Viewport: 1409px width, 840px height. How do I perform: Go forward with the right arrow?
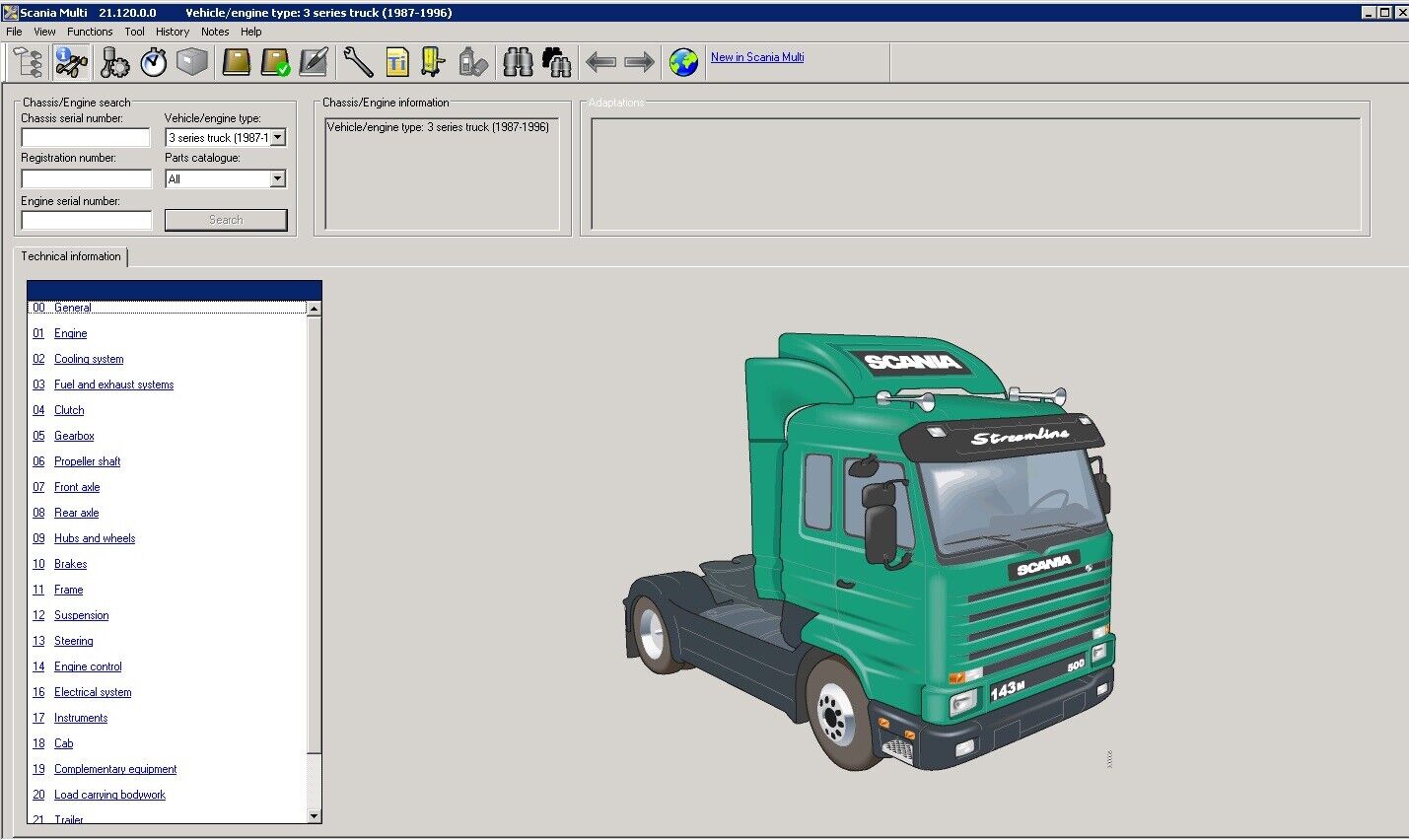(x=640, y=63)
